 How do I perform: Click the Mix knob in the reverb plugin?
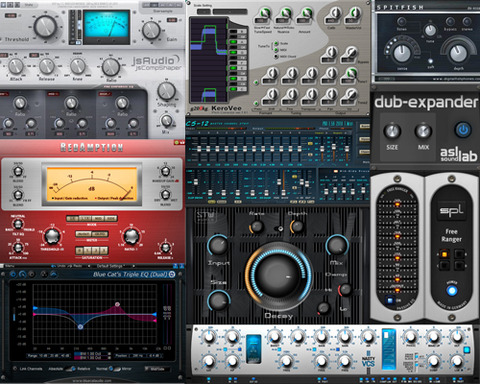(337, 245)
